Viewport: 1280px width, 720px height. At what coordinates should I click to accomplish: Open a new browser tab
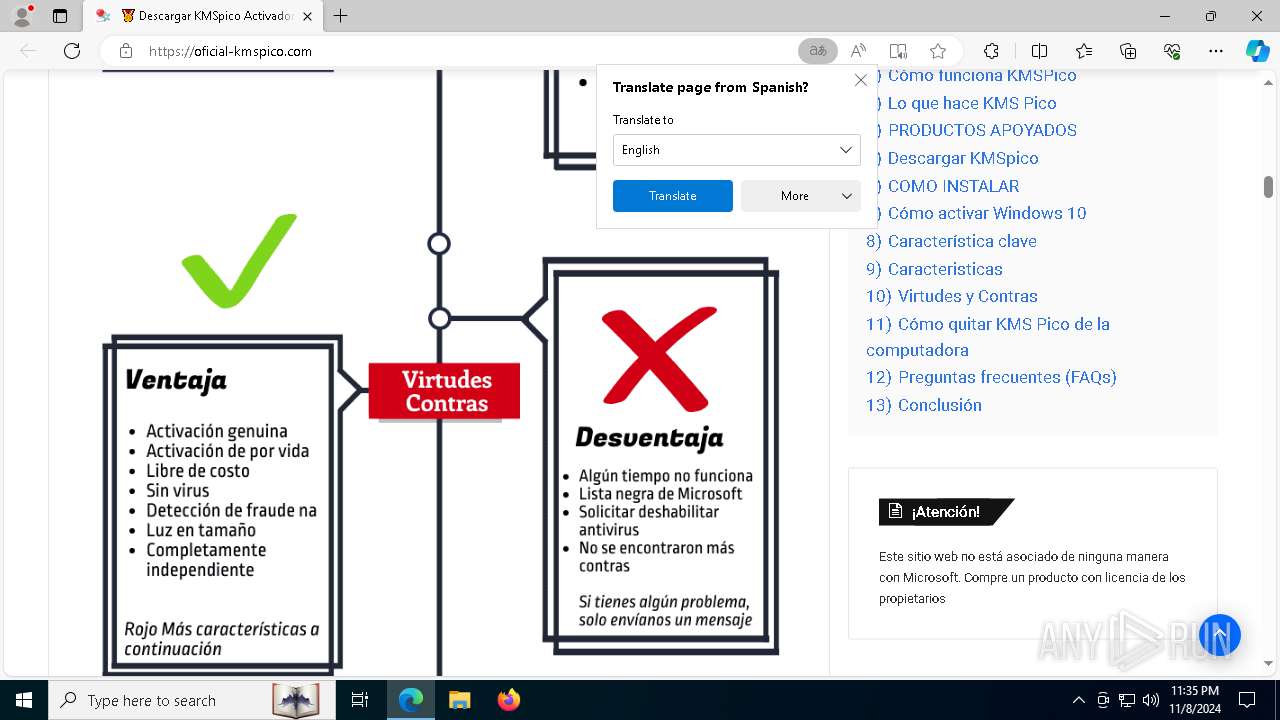341,16
